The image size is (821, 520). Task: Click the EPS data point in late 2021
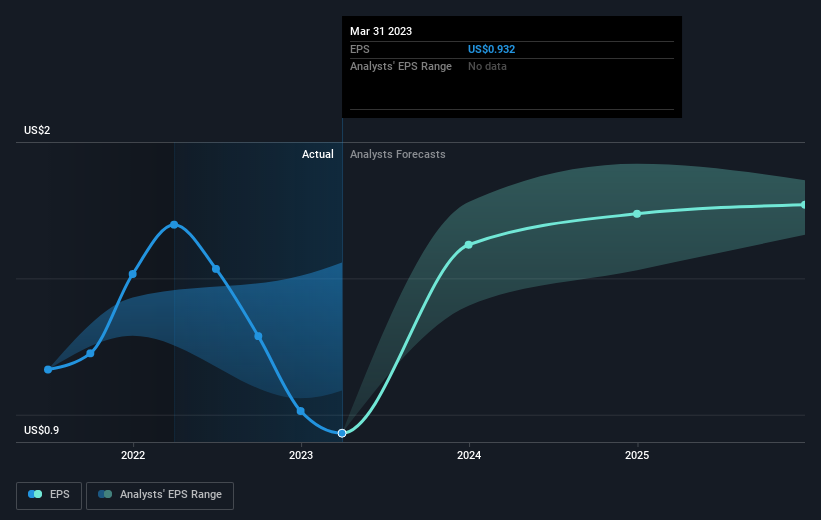[90, 353]
